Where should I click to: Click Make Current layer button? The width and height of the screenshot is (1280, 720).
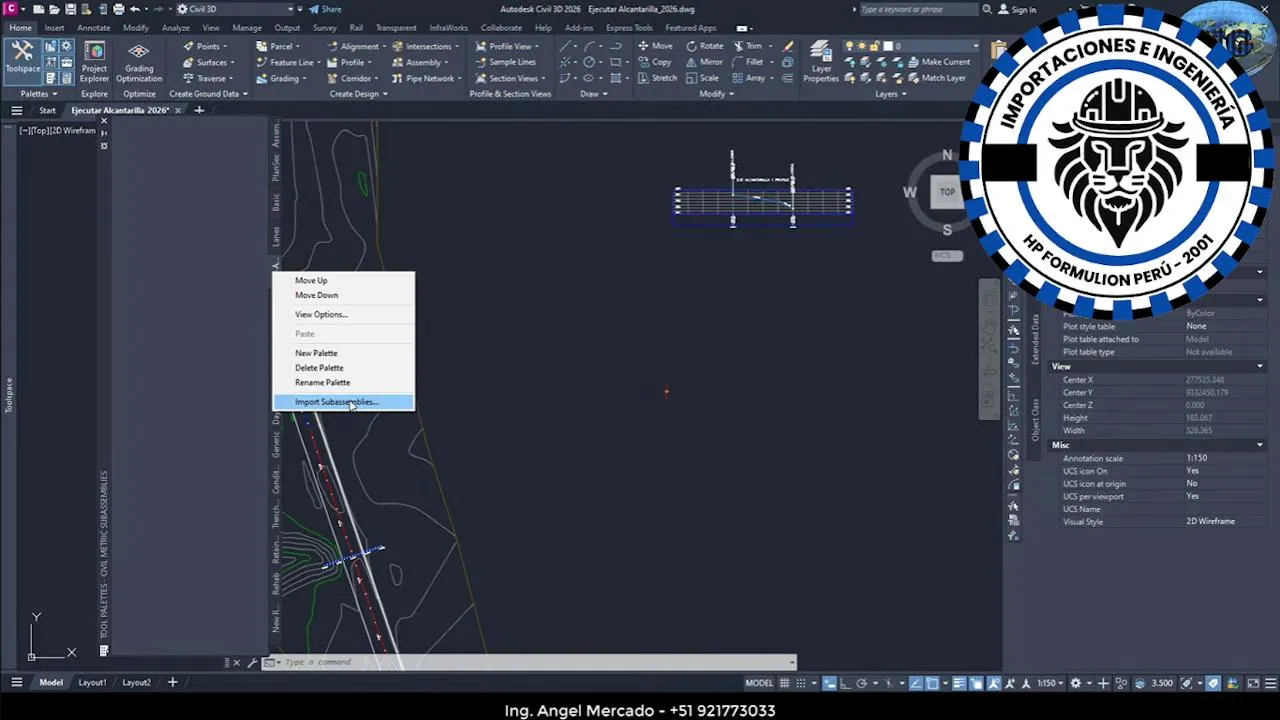pyautogui.click(x=938, y=62)
